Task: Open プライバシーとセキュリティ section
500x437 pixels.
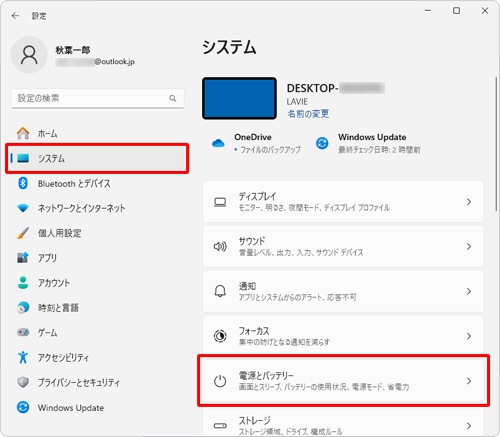Action: [x=97, y=382]
